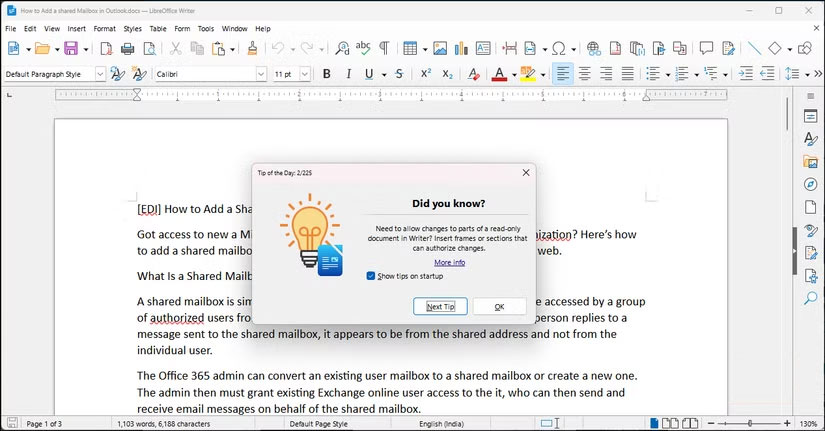The width and height of the screenshot is (825, 431).
Task: Click the Superscript icon
Action: (426, 74)
